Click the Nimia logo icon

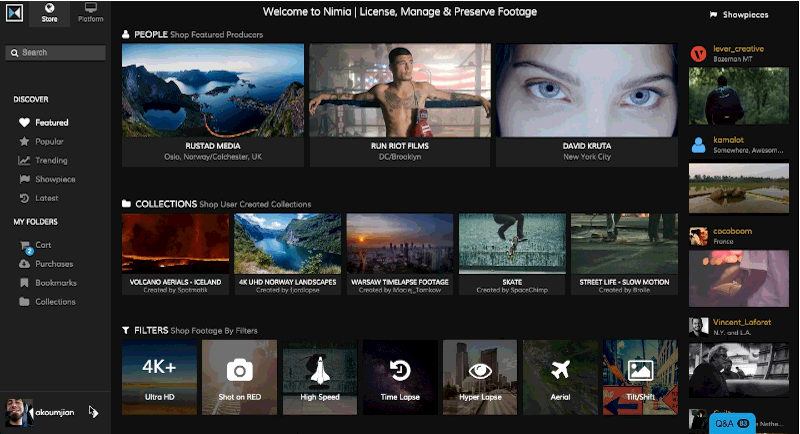pyautogui.click(x=14, y=13)
